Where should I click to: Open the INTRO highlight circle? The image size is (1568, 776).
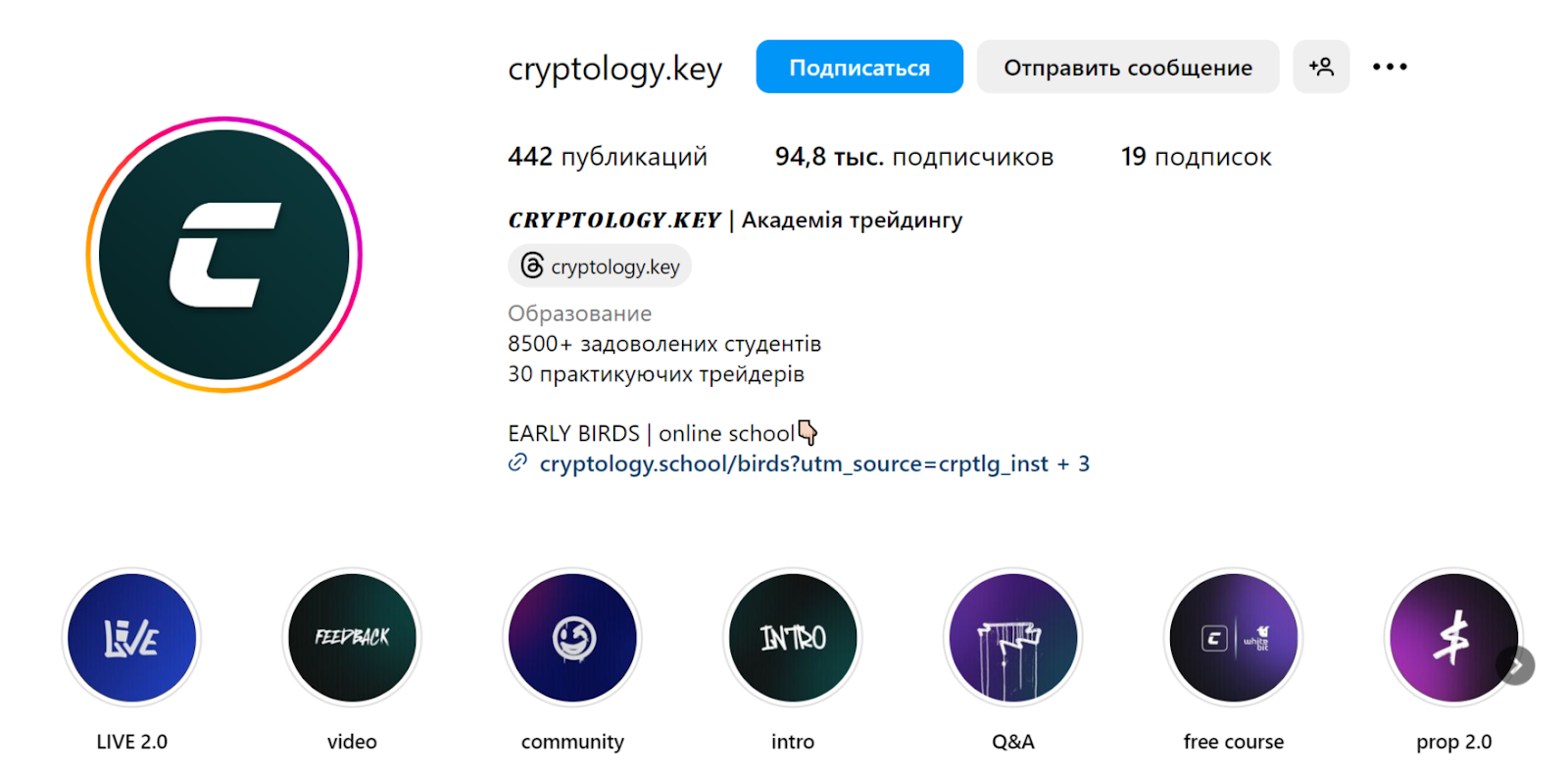(793, 638)
